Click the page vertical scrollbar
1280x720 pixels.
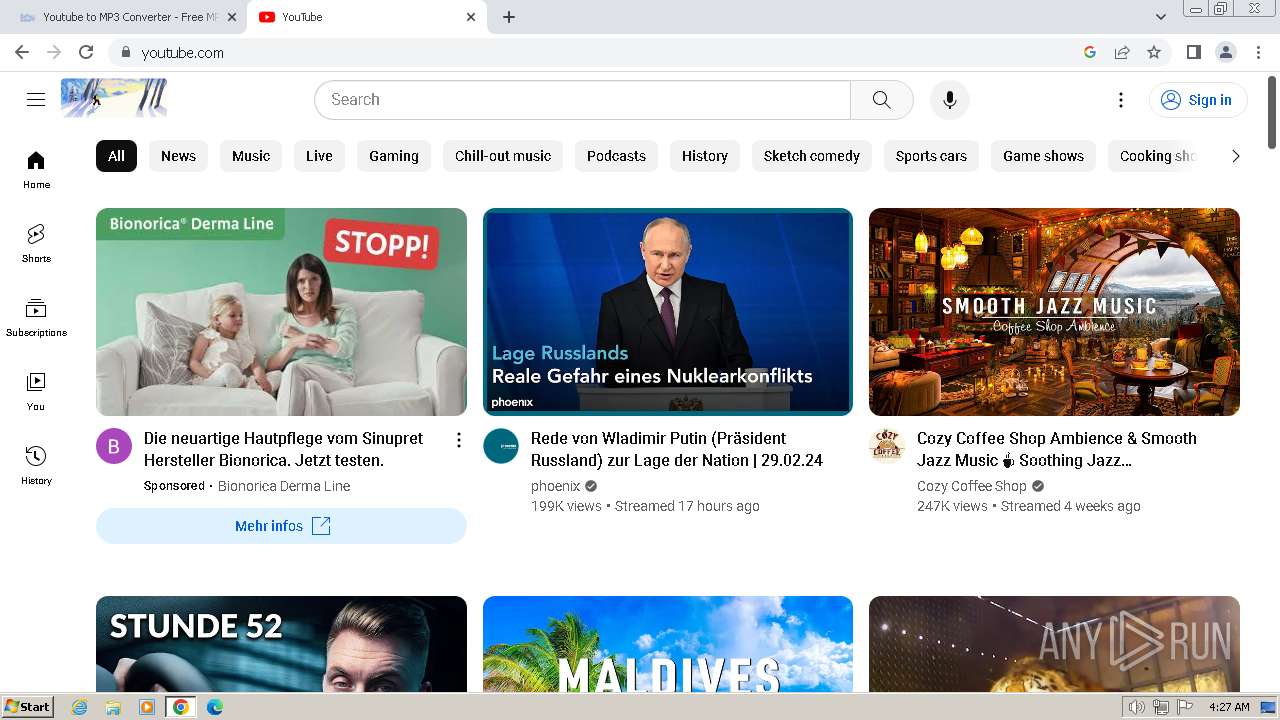pos(1272,112)
